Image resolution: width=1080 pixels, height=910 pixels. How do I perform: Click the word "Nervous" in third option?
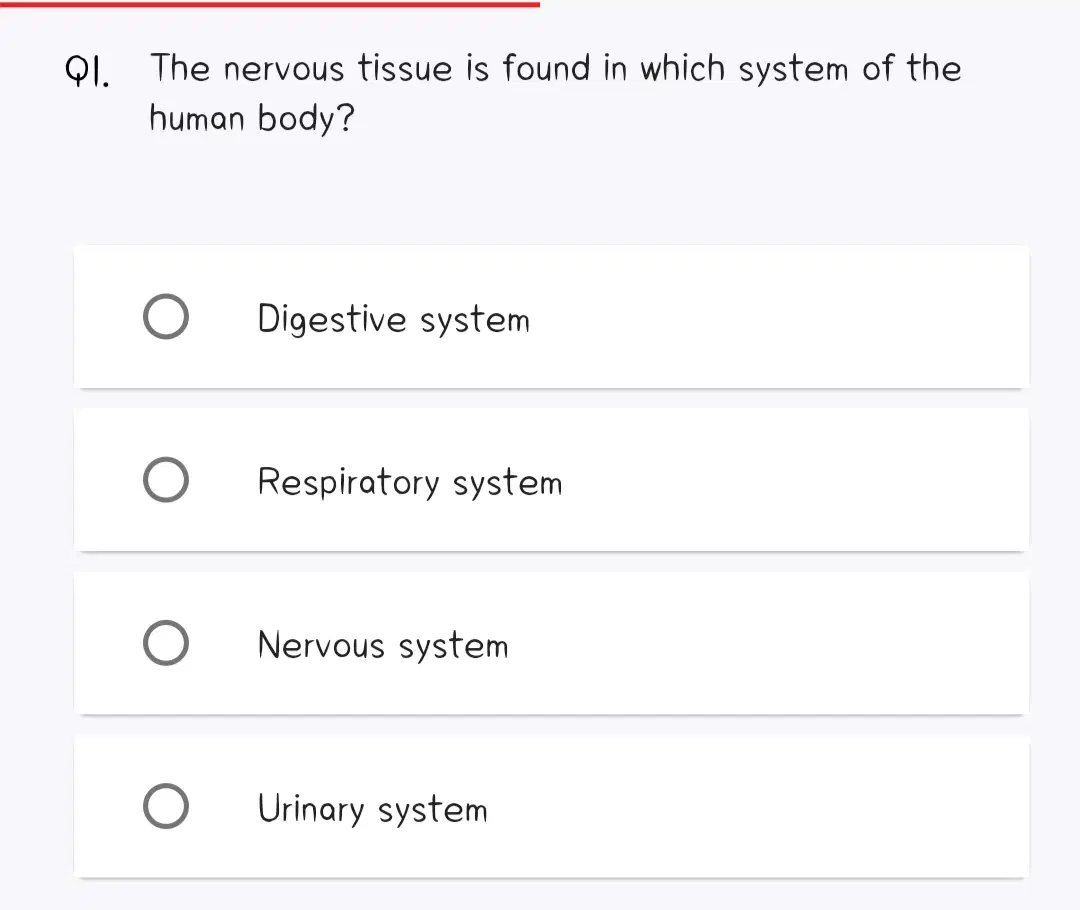(321, 645)
